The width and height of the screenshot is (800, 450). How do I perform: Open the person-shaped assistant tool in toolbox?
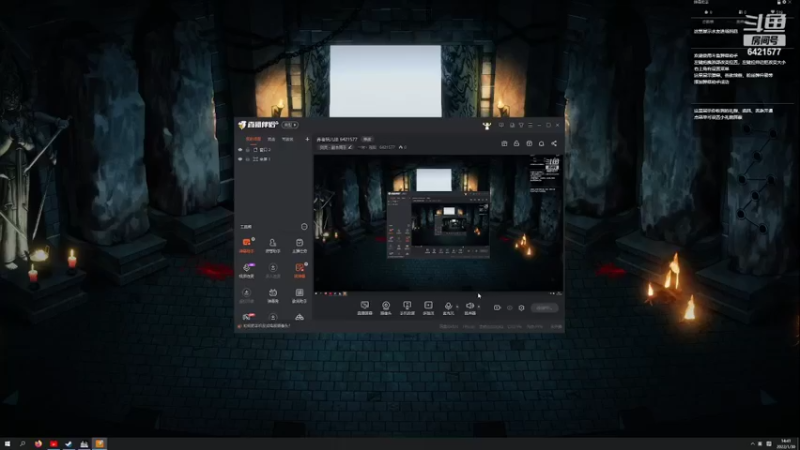click(273, 245)
